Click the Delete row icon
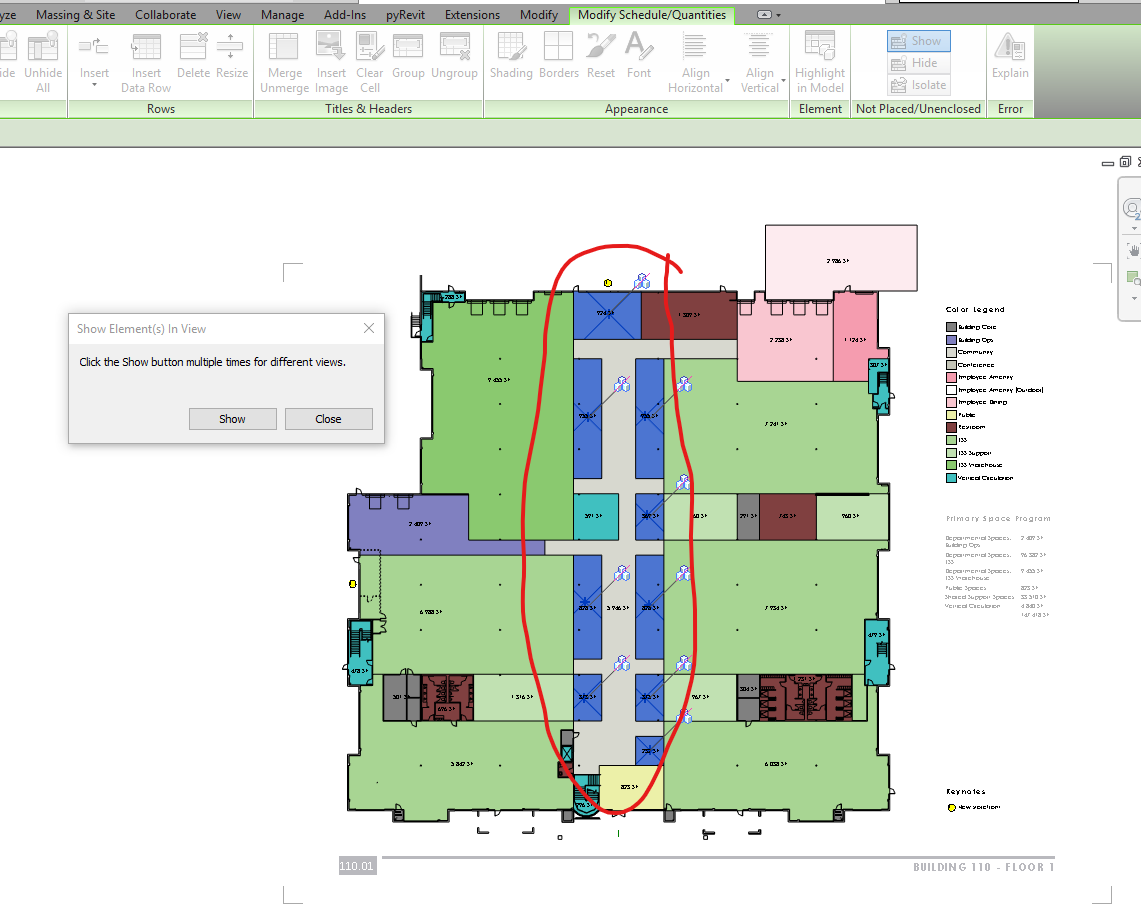 tap(194, 47)
